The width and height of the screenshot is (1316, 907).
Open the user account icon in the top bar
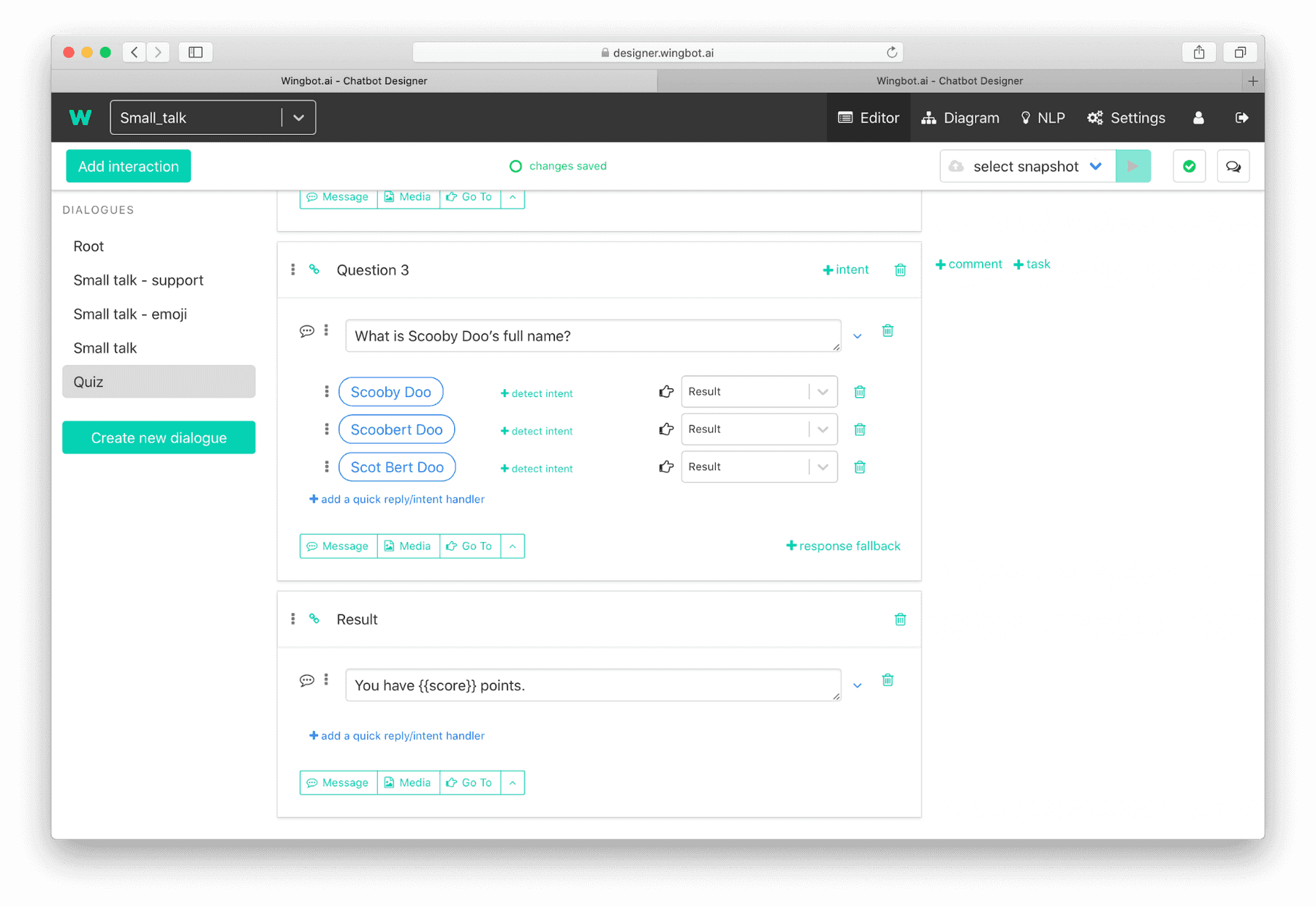pos(1198,117)
